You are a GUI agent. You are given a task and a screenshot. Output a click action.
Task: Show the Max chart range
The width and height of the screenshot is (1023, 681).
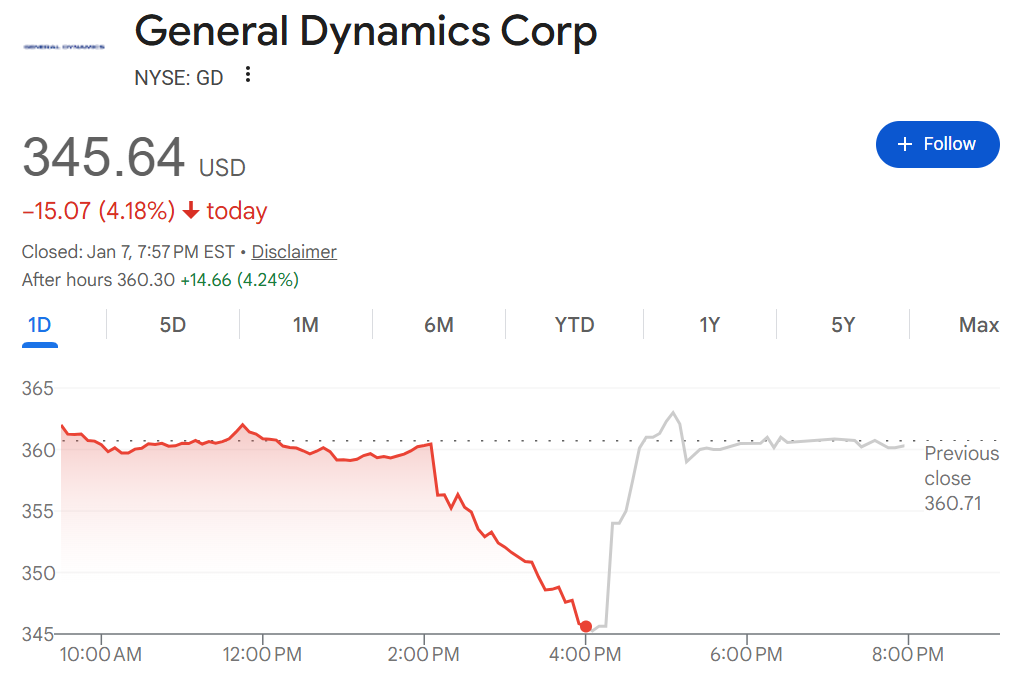point(978,325)
